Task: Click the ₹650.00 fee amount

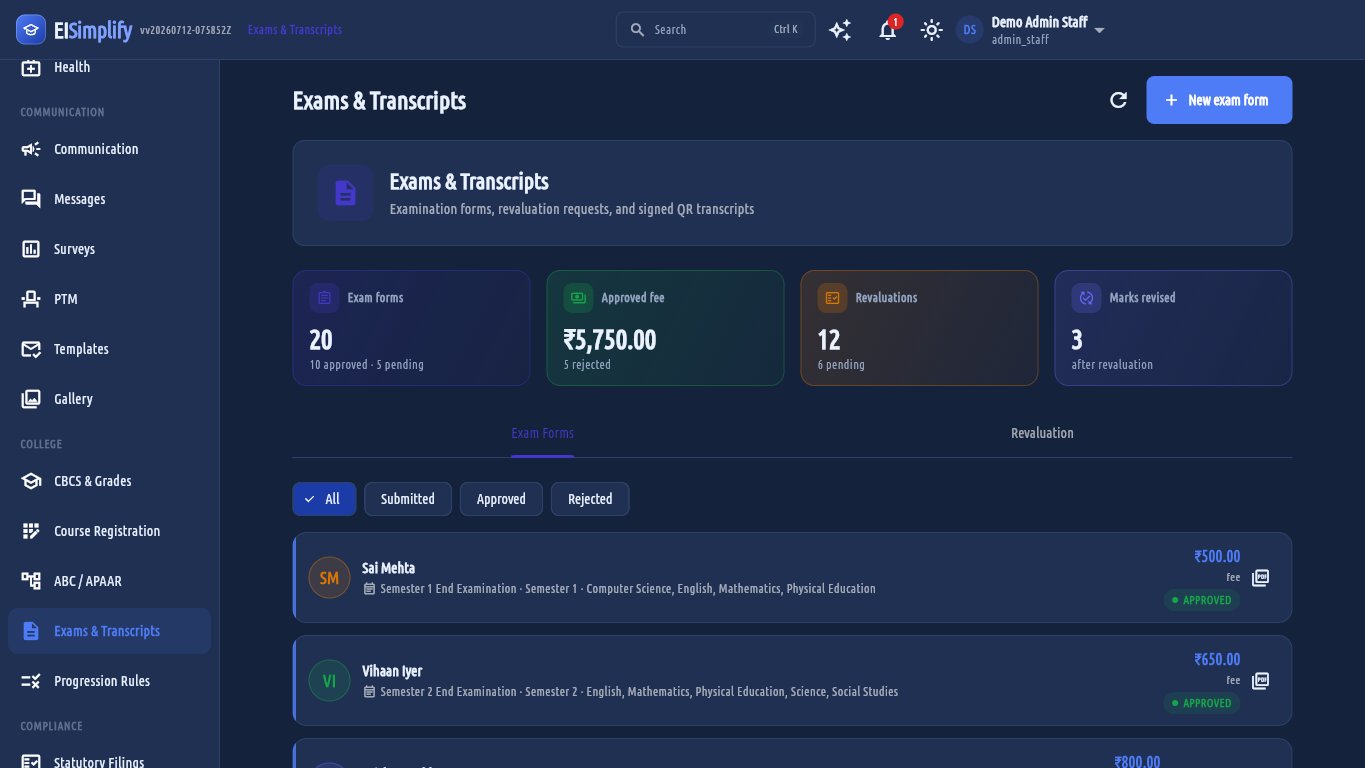Action: (1217, 660)
